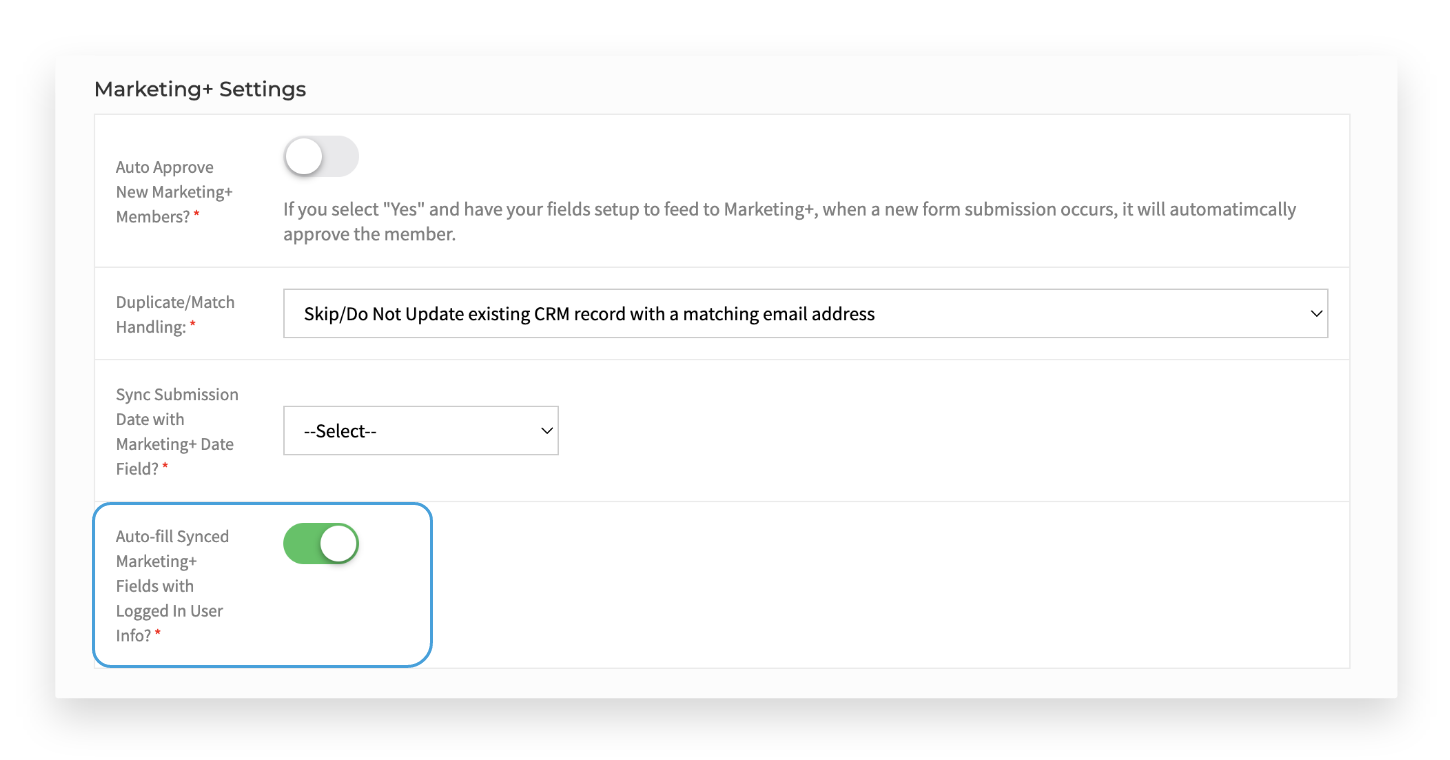Switch off the Auto-fill Logged In User Info setting
This screenshot has width=1450, height=760.
pyautogui.click(x=320, y=543)
